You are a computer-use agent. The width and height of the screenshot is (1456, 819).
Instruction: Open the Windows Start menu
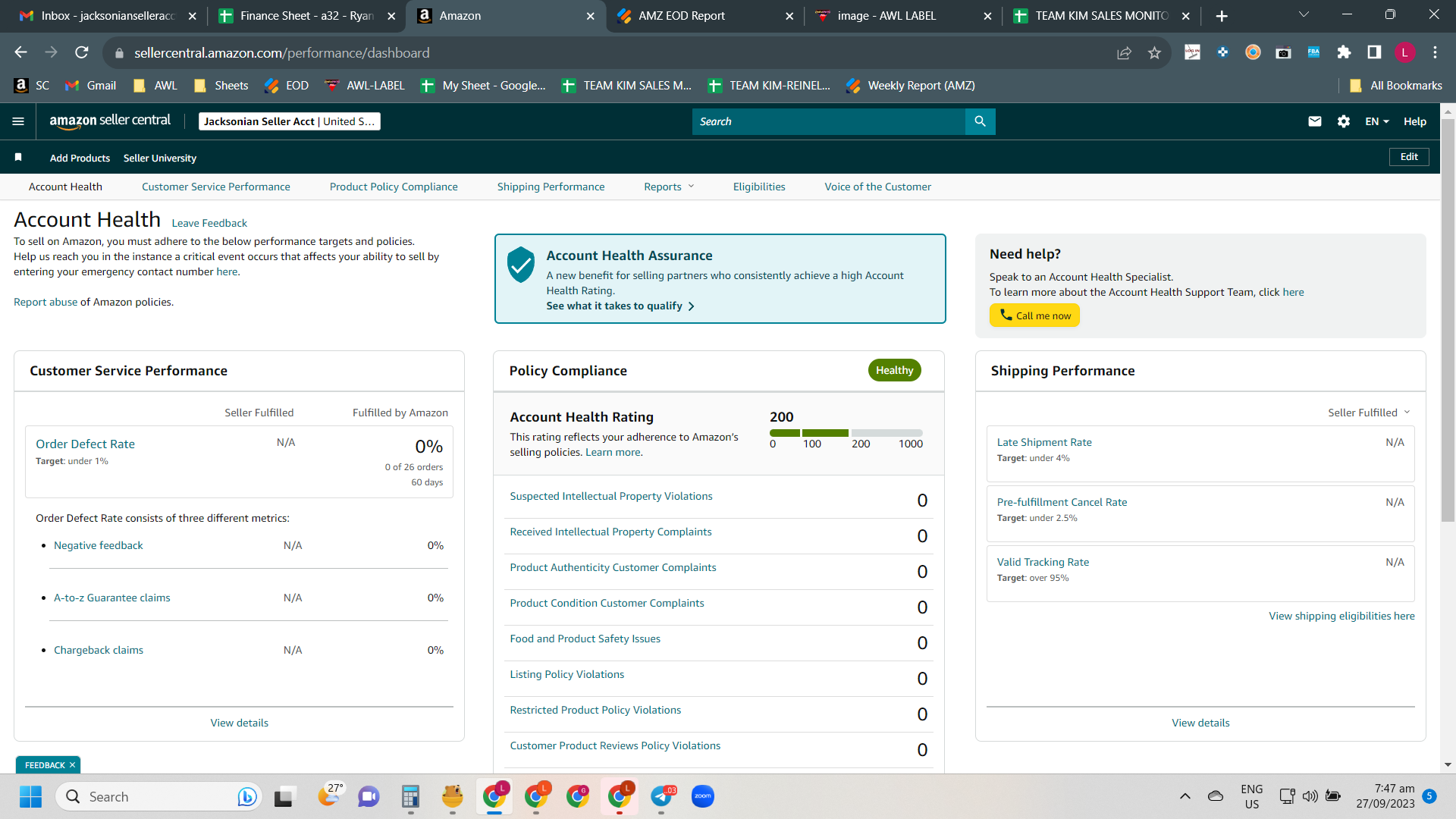click(31, 796)
